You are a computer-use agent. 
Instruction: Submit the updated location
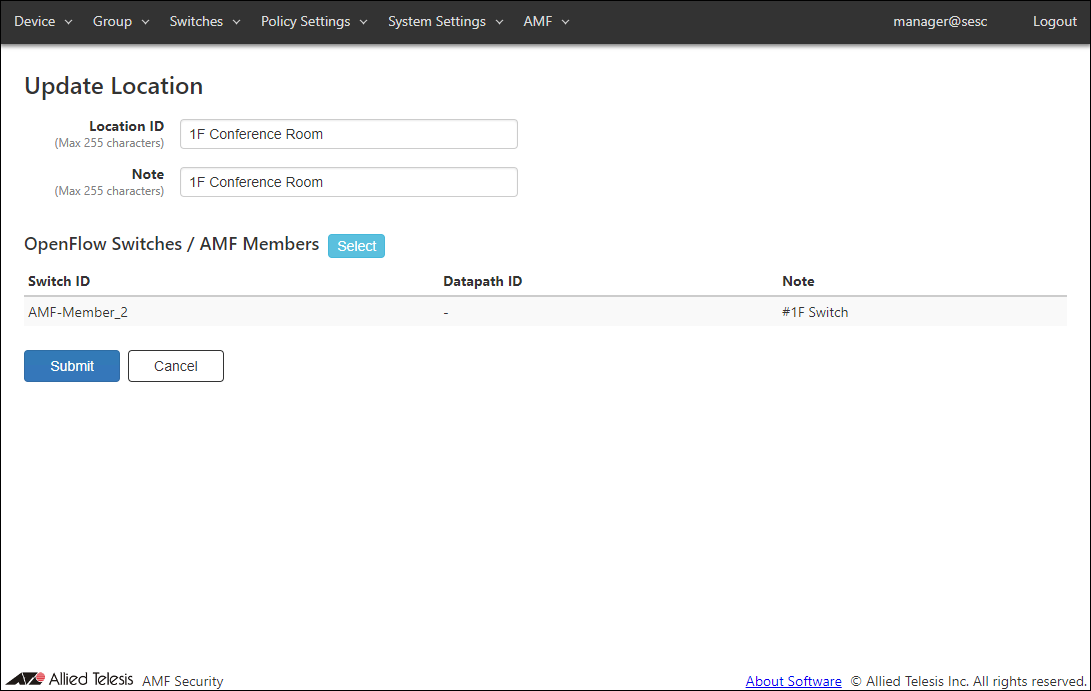72,366
